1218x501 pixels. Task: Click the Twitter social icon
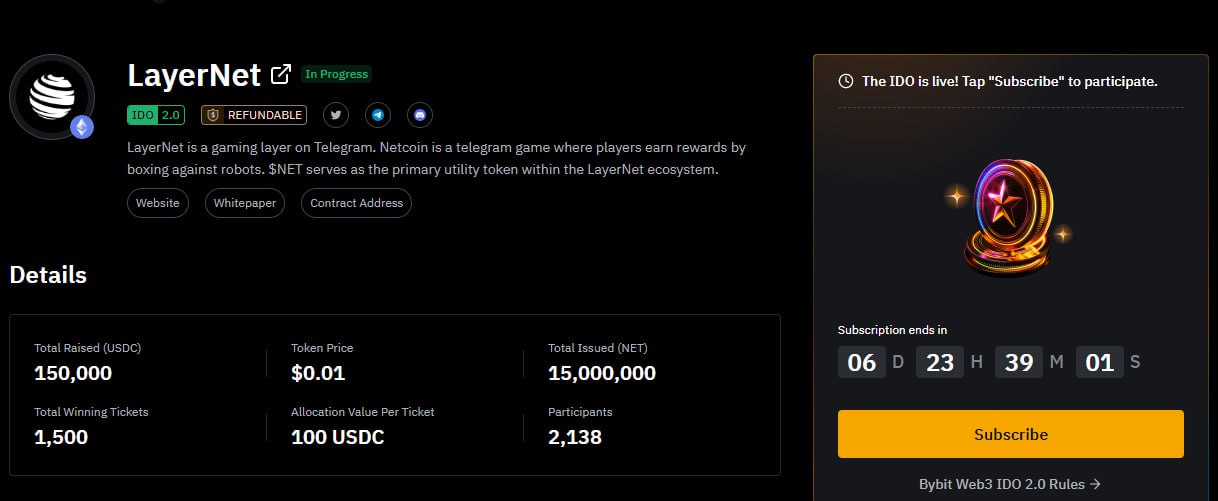336,115
